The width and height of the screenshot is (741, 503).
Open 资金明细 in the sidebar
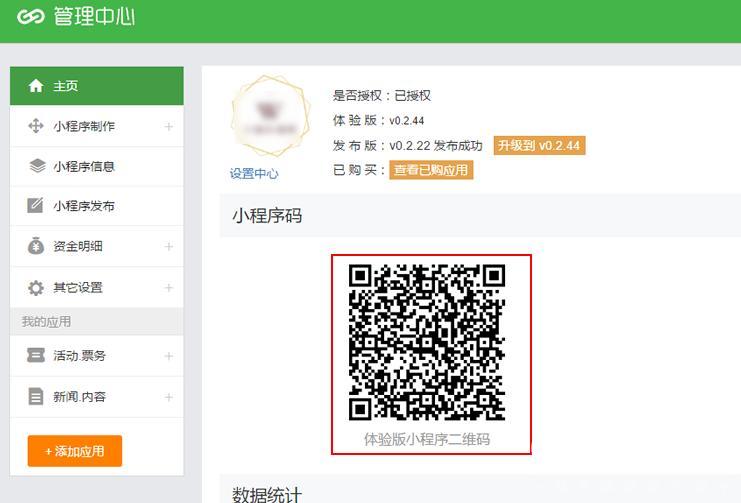click(x=97, y=246)
